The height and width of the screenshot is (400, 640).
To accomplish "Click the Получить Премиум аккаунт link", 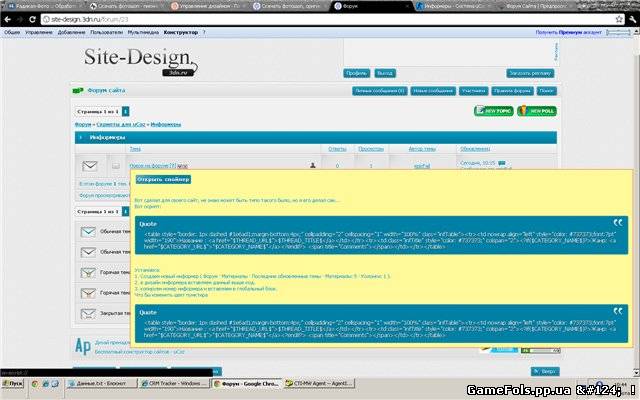I will [x=569, y=32].
